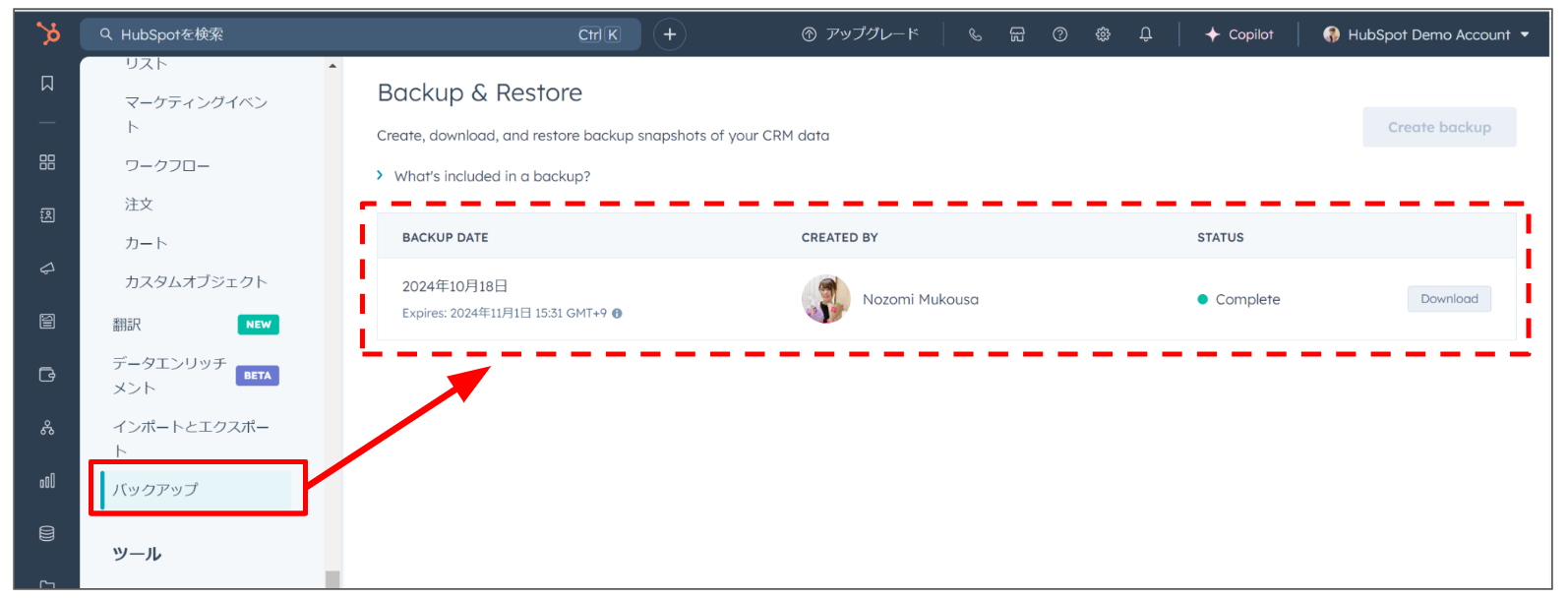Screen dimensions: 1568x600
Task: Open the CRM contacts icon in rail
Action: (x=47, y=215)
